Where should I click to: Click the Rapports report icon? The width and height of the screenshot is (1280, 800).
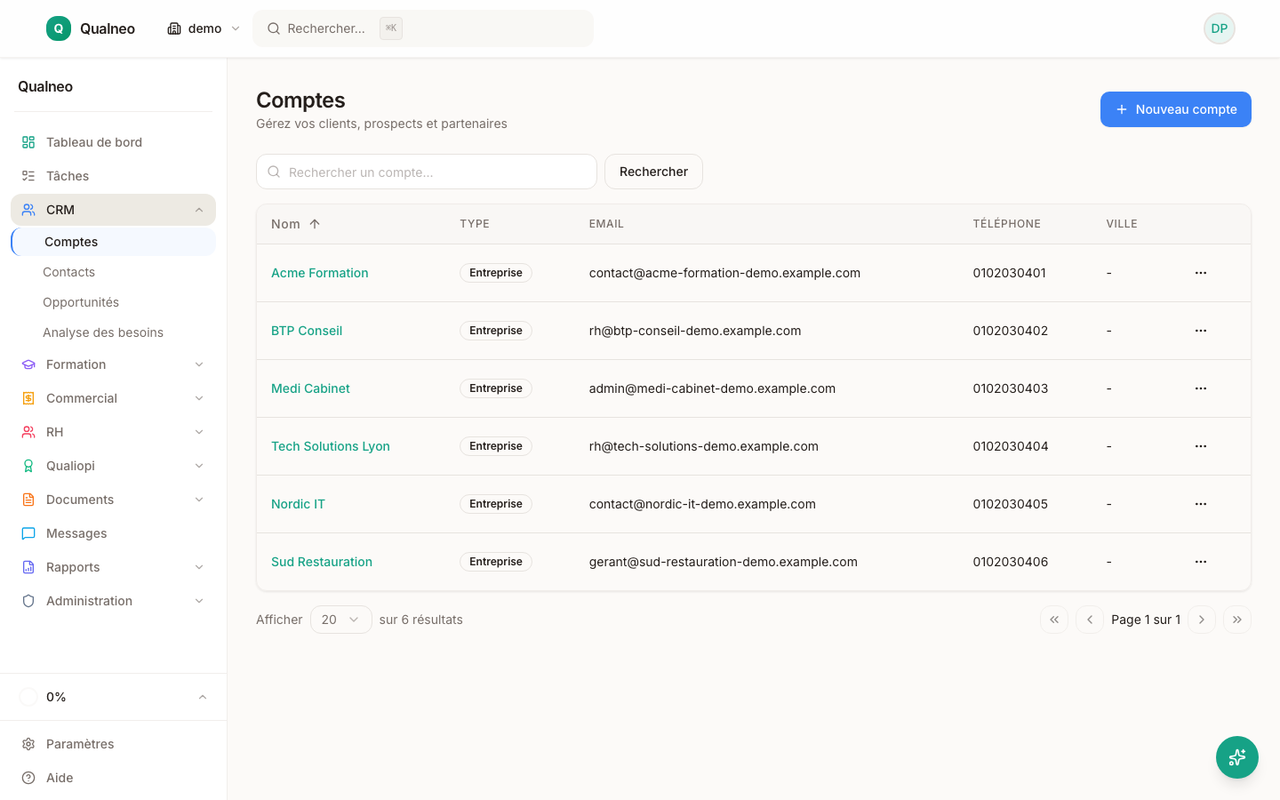pyautogui.click(x=28, y=567)
